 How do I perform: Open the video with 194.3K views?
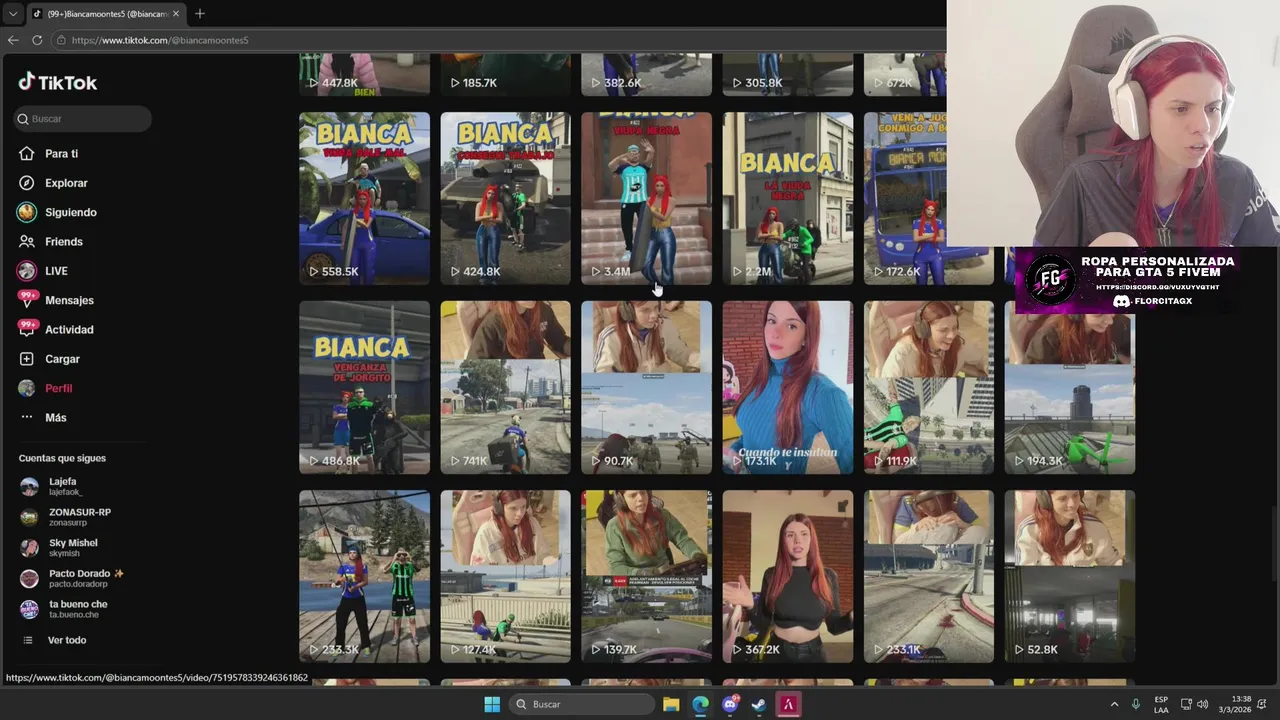pyautogui.click(x=1070, y=387)
